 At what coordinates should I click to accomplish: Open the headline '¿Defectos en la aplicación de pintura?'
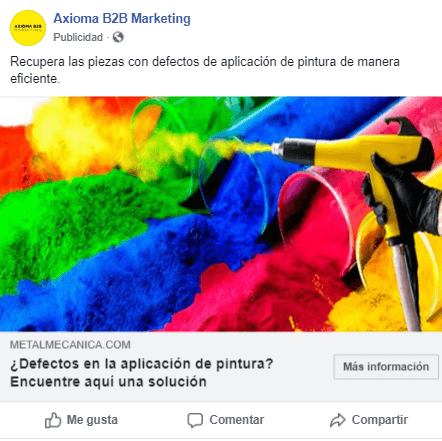(x=142, y=364)
